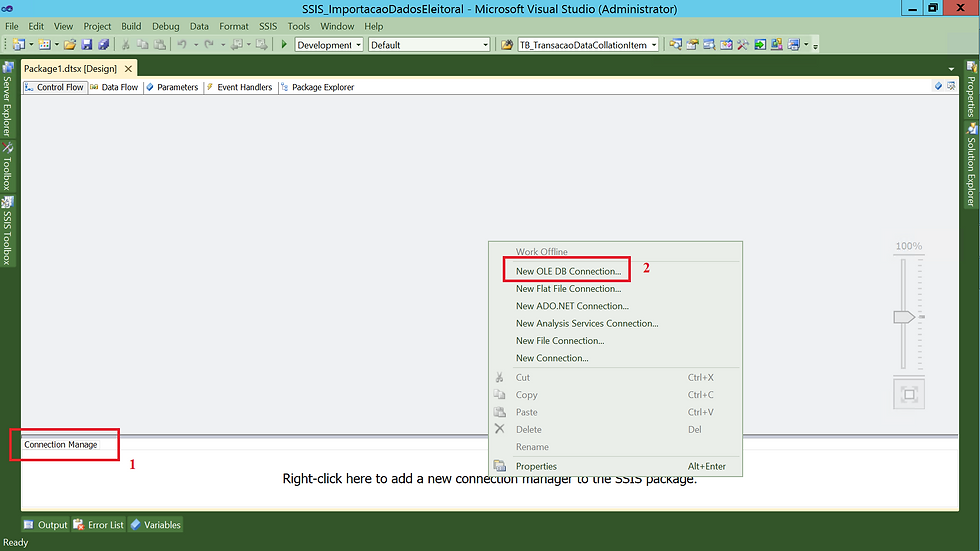980x551 pixels.
Task: Click the Navigate Backward toolbar icon
Action: pos(237,44)
